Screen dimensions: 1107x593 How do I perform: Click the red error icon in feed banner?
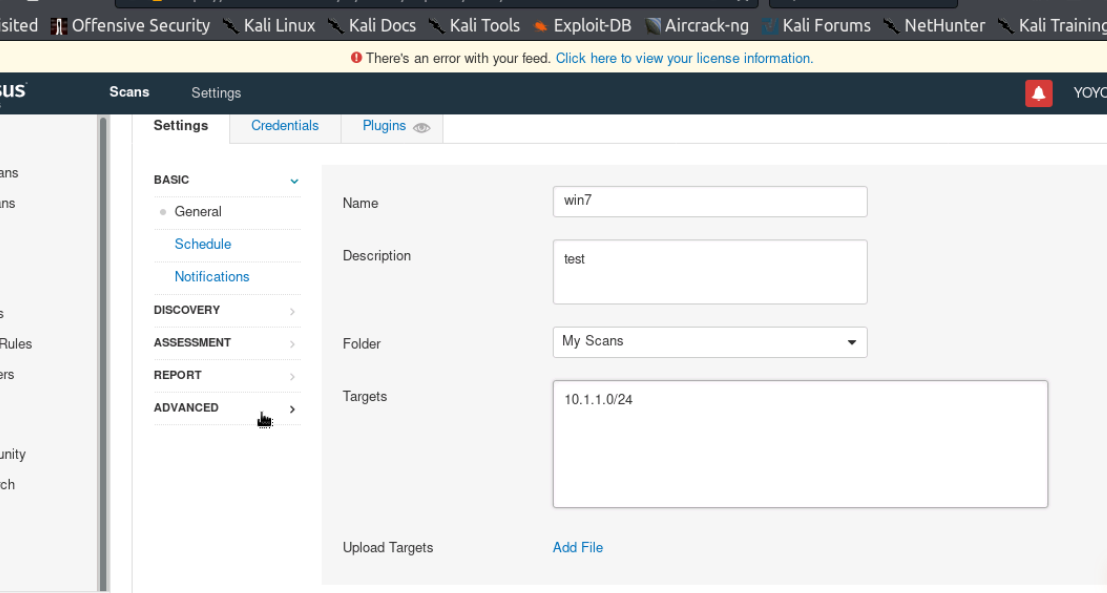(x=356, y=58)
